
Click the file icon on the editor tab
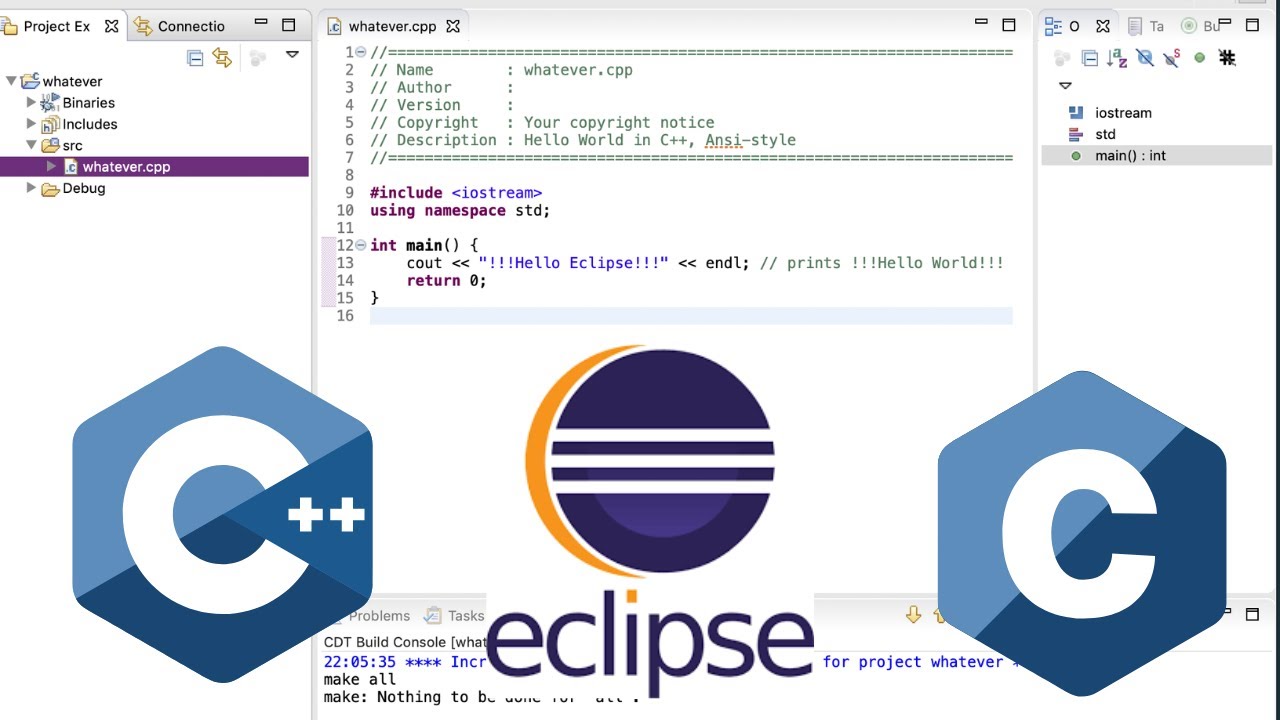(x=334, y=27)
